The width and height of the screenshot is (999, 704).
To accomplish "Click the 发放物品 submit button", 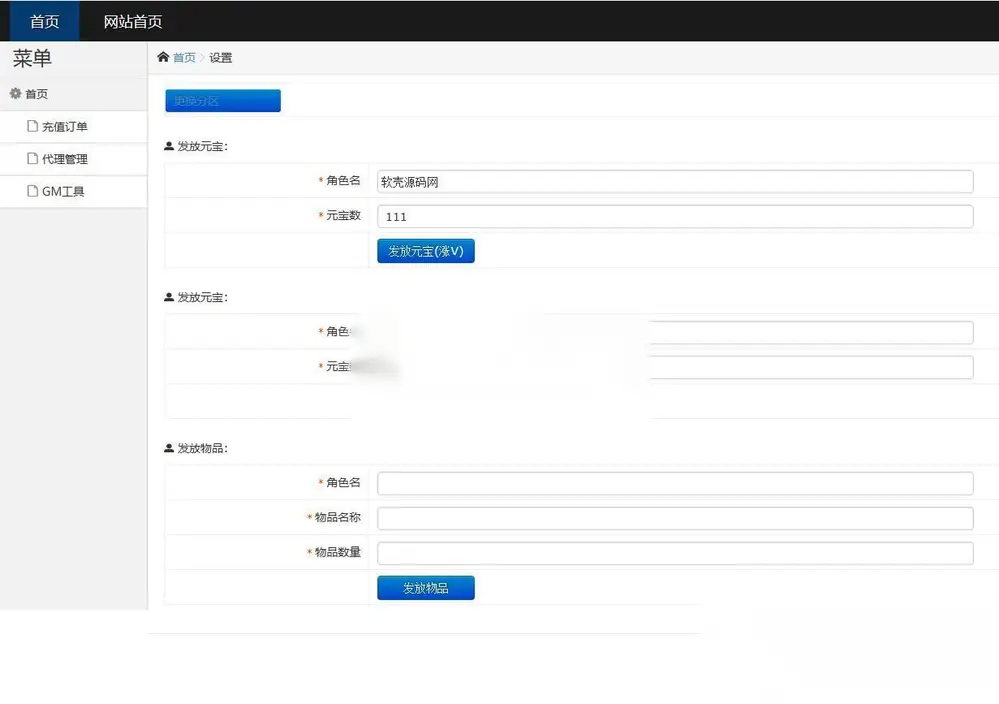I will point(426,588).
